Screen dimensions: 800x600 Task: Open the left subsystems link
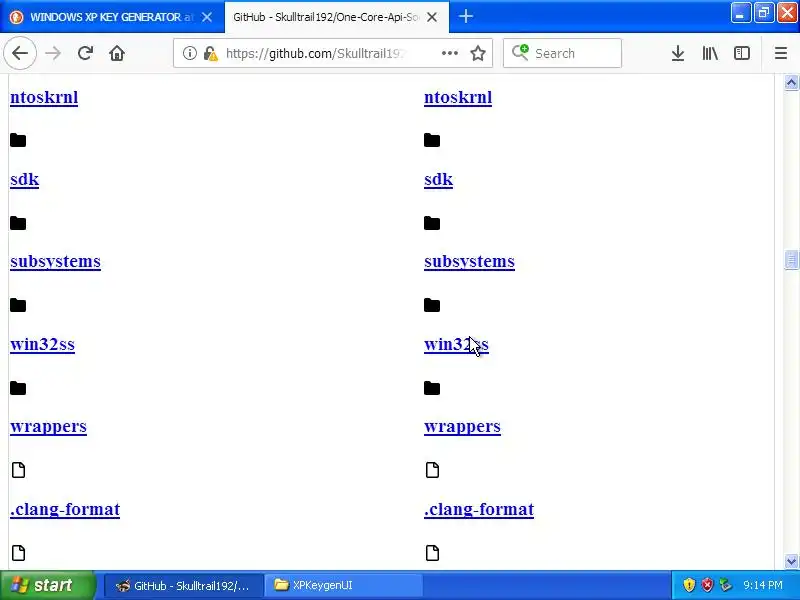pos(55,261)
